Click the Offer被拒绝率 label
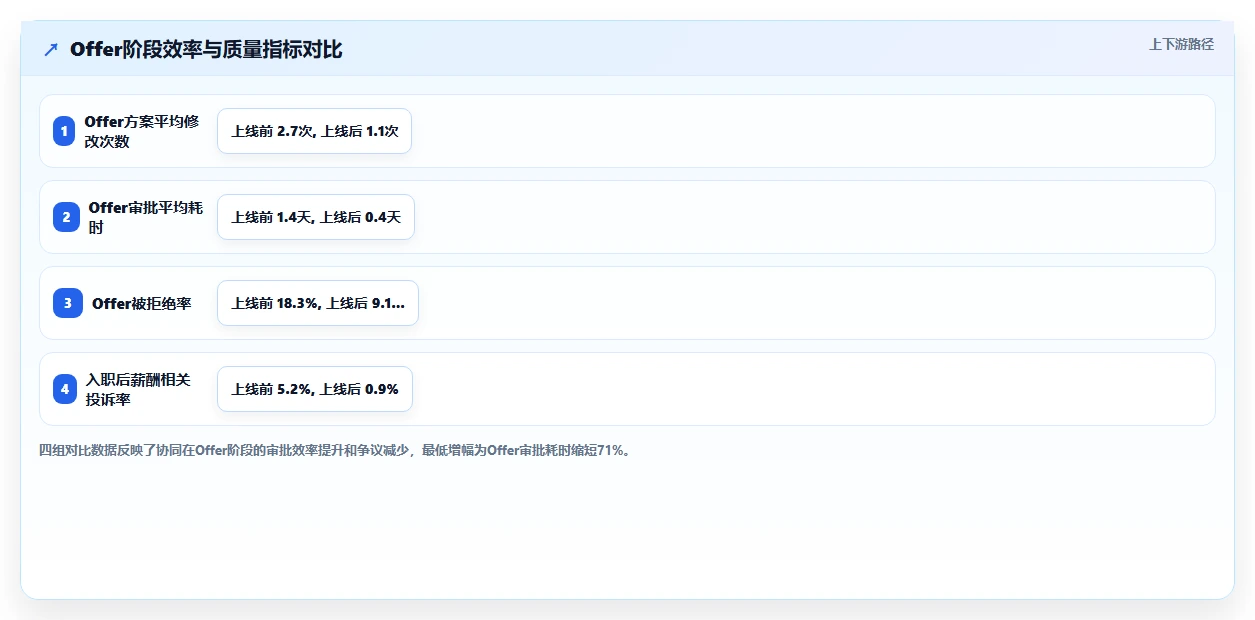The height and width of the screenshot is (620, 1255). coord(141,303)
